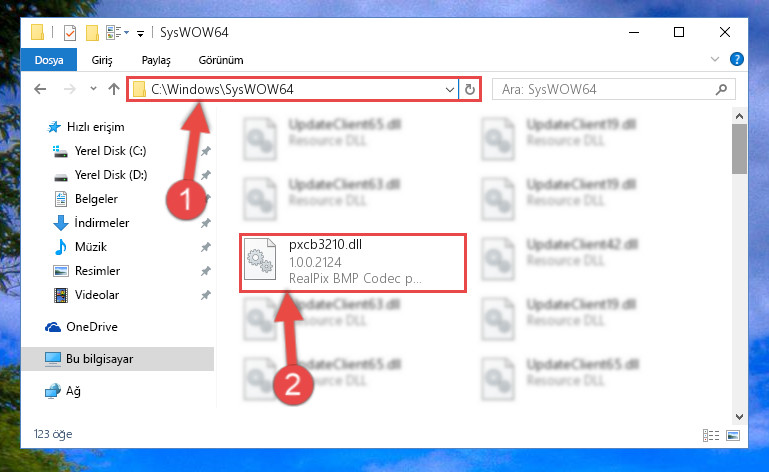
Task: Switch to large thumbnails view icon
Action: point(733,435)
